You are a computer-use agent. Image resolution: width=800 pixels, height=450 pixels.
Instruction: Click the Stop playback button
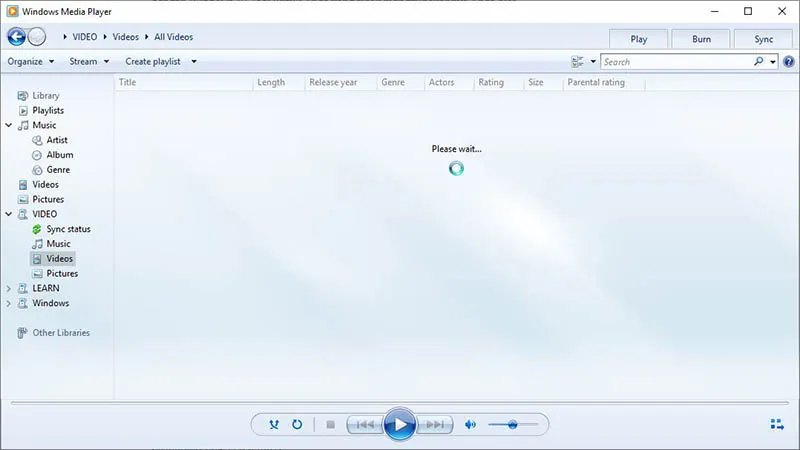(x=331, y=424)
